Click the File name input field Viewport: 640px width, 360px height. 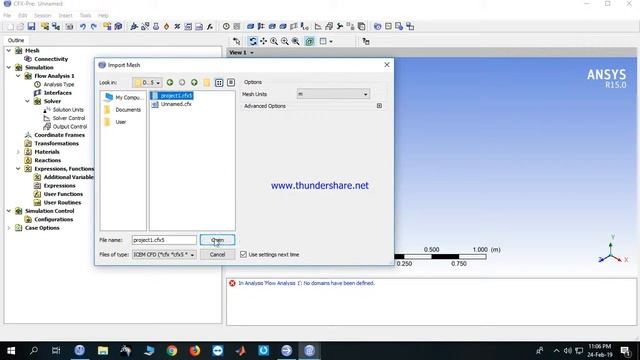tap(164, 240)
